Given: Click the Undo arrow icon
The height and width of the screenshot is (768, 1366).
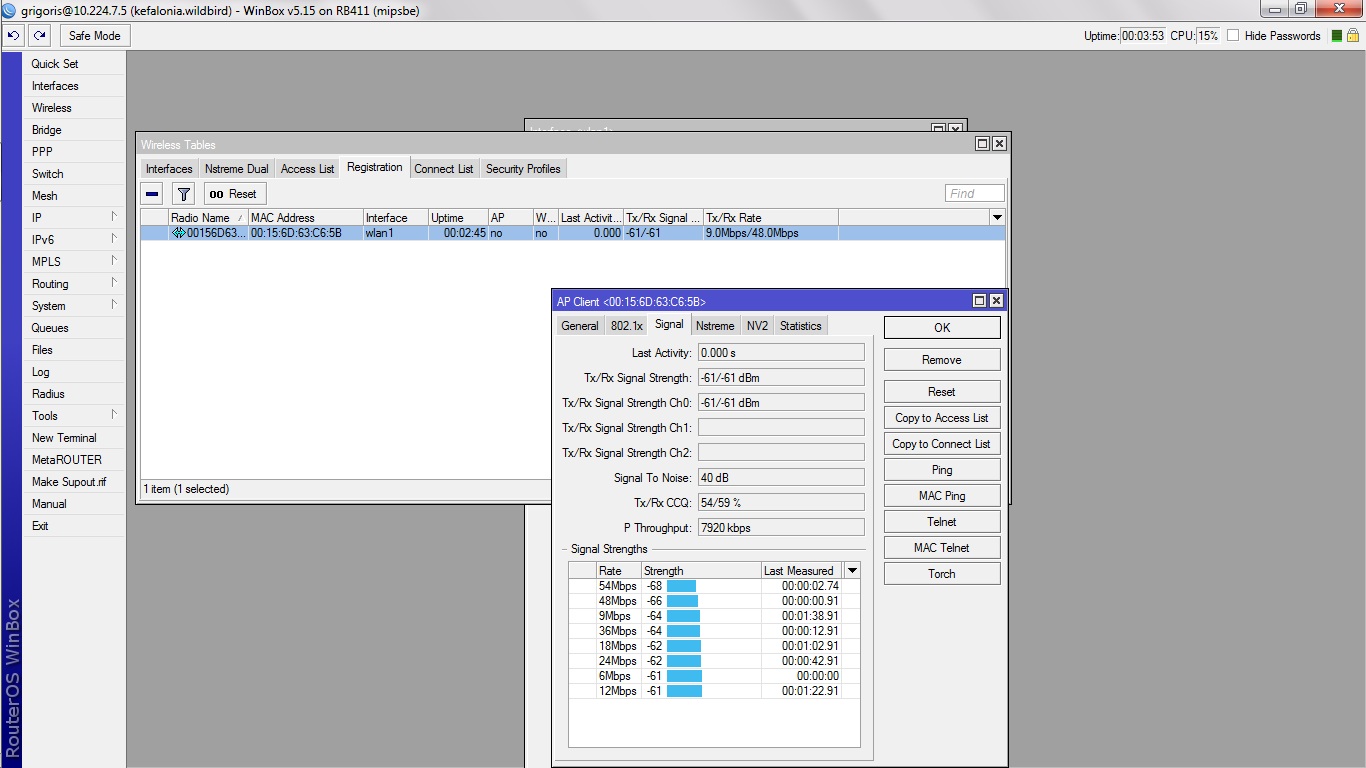Looking at the screenshot, I should coord(14,35).
